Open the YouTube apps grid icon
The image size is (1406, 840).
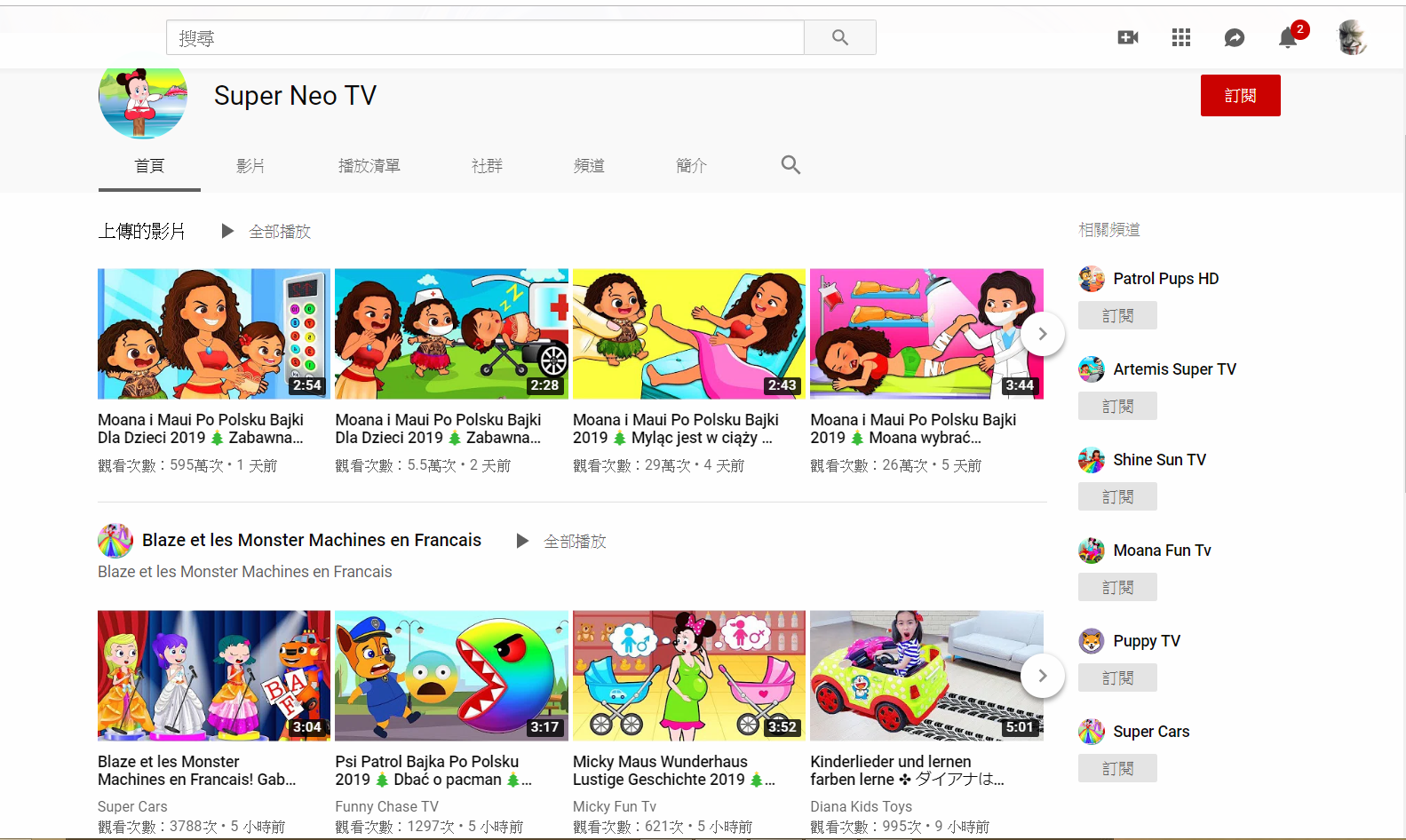click(1181, 37)
